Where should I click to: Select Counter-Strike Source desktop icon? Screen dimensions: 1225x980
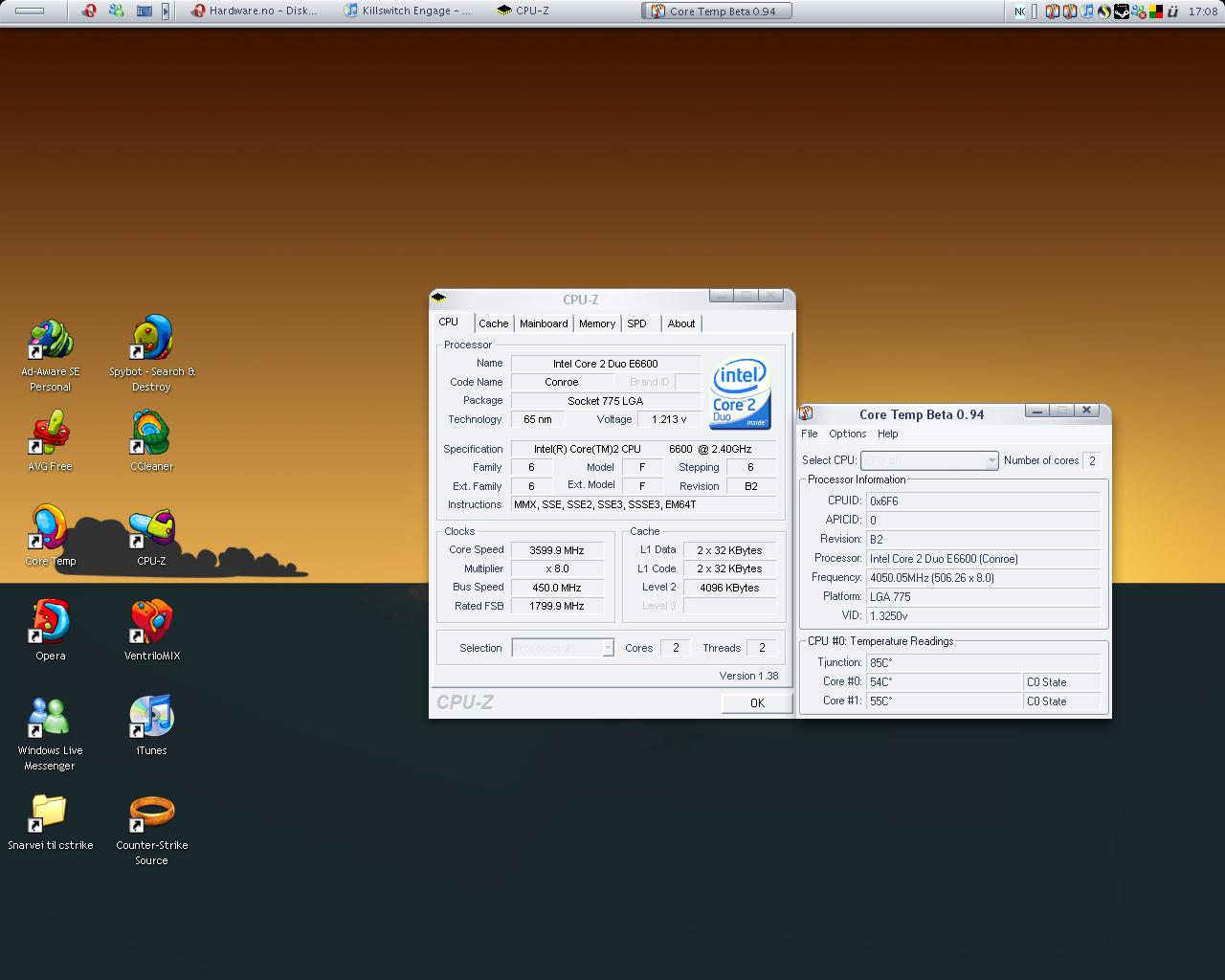151,831
